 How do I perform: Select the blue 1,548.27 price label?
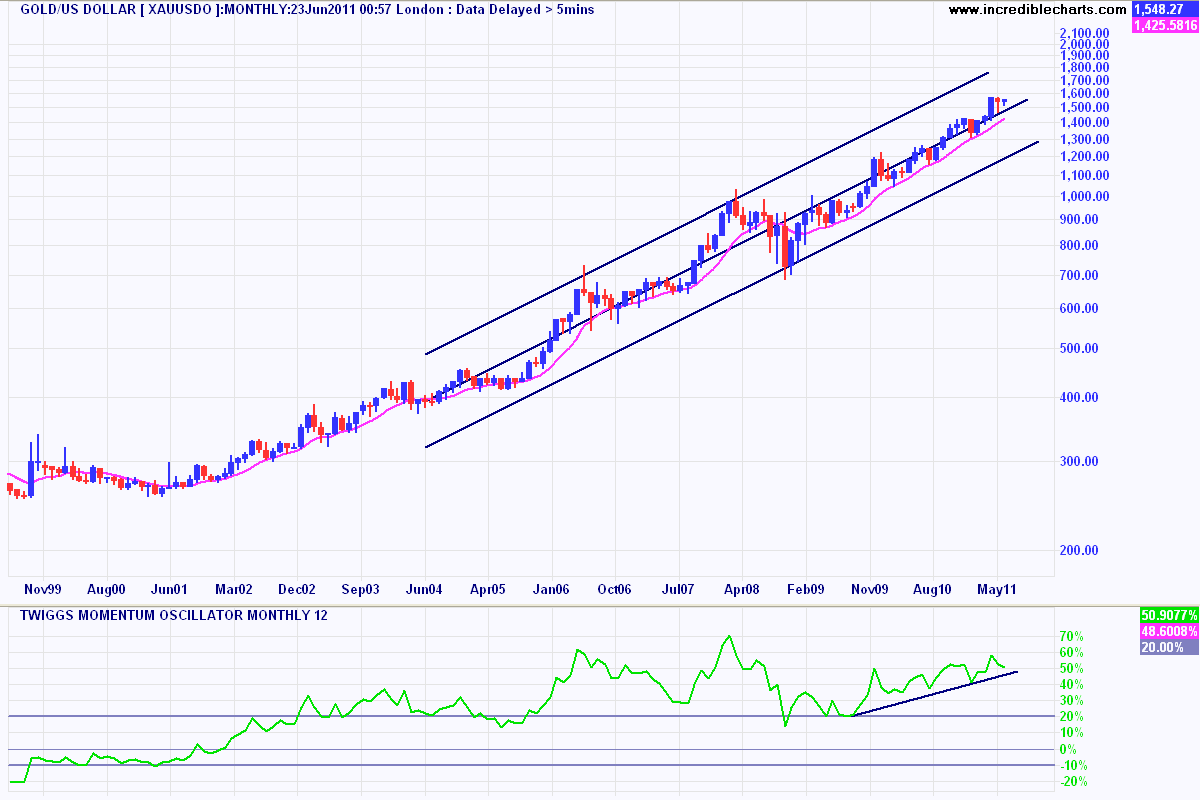(1164, 9)
